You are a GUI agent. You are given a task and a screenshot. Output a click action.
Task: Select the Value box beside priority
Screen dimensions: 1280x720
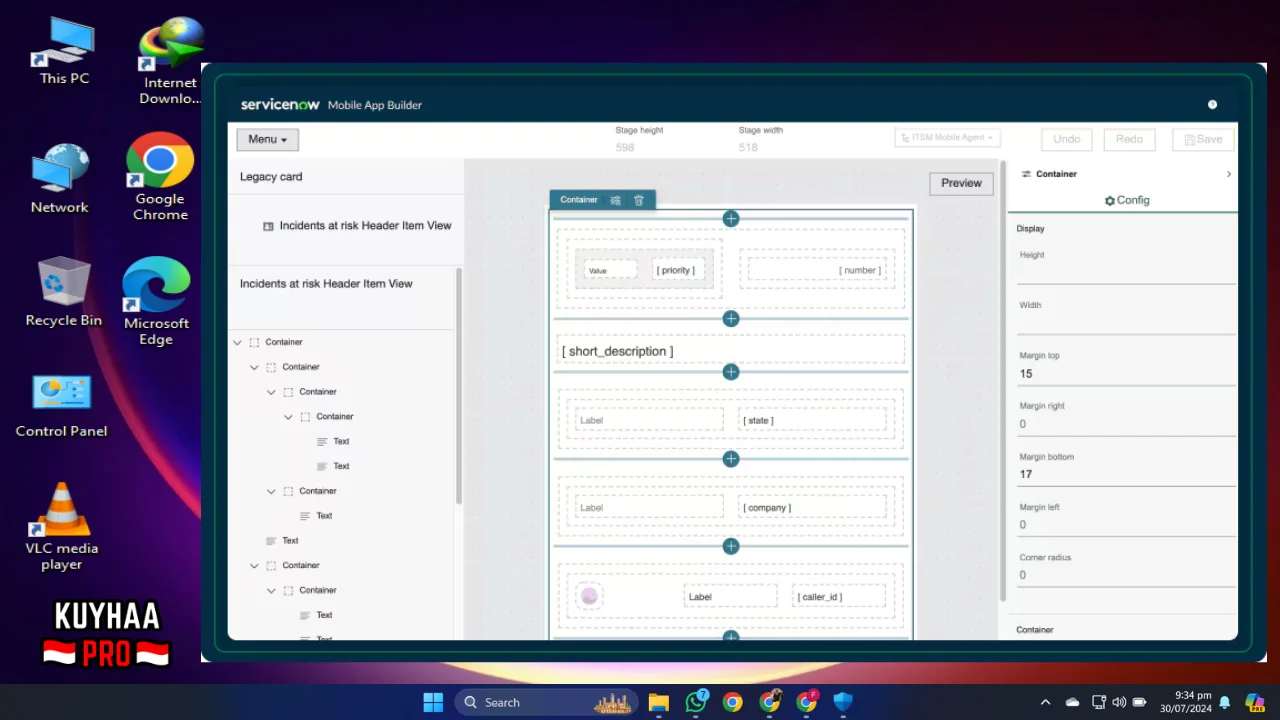(610, 270)
